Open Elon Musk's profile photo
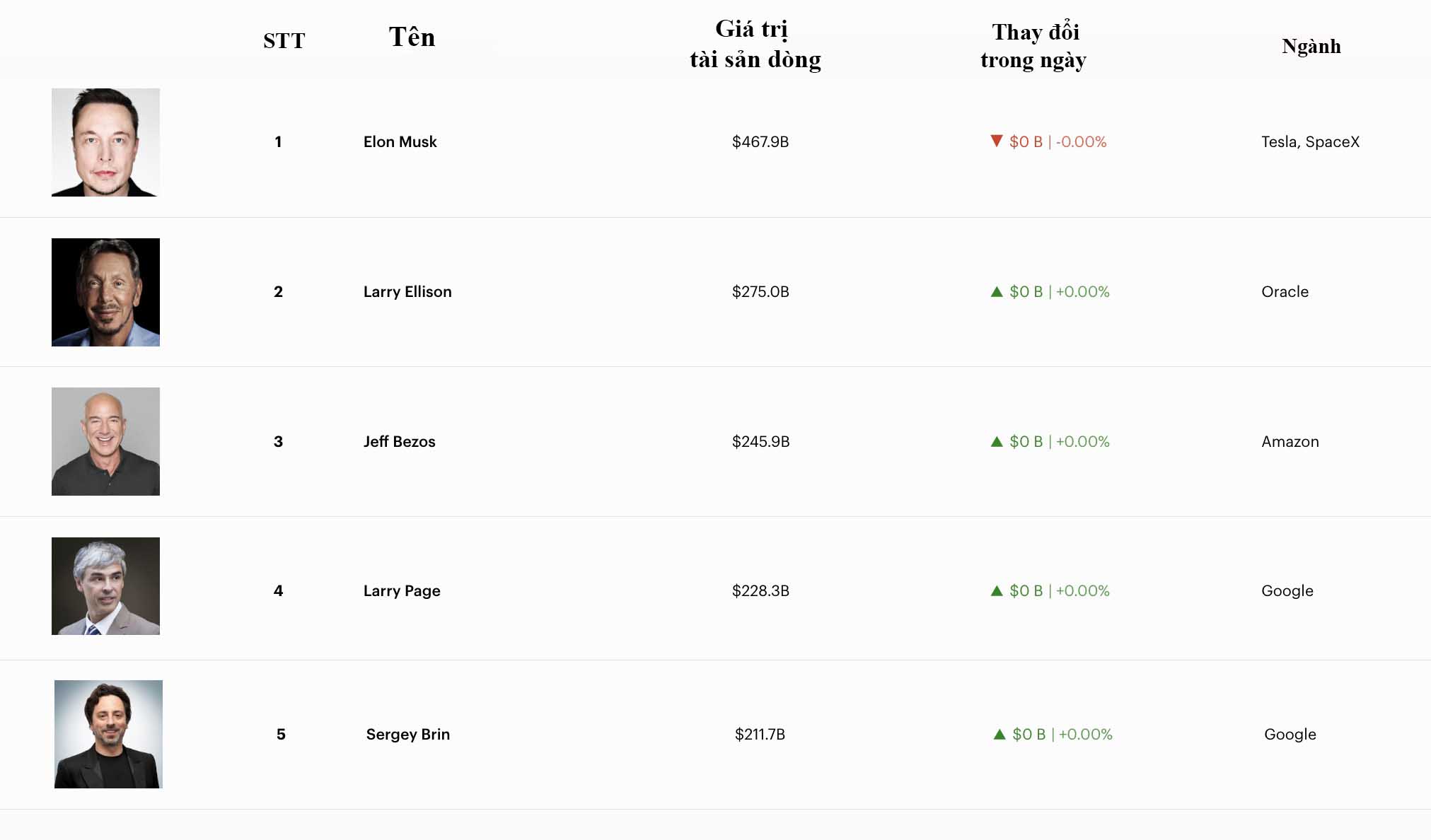 [x=105, y=142]
